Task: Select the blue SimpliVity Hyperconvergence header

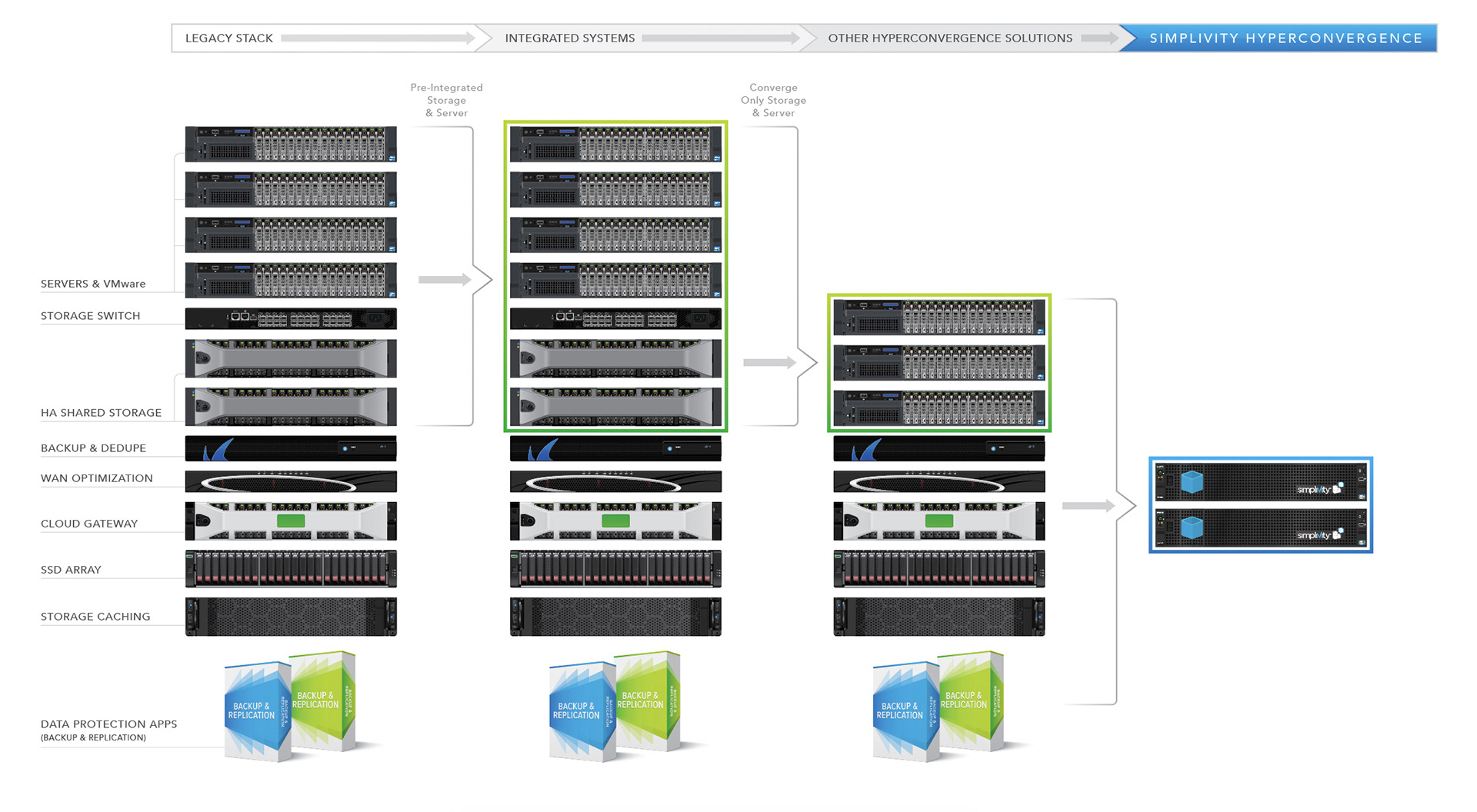Action: (1285, 38)
